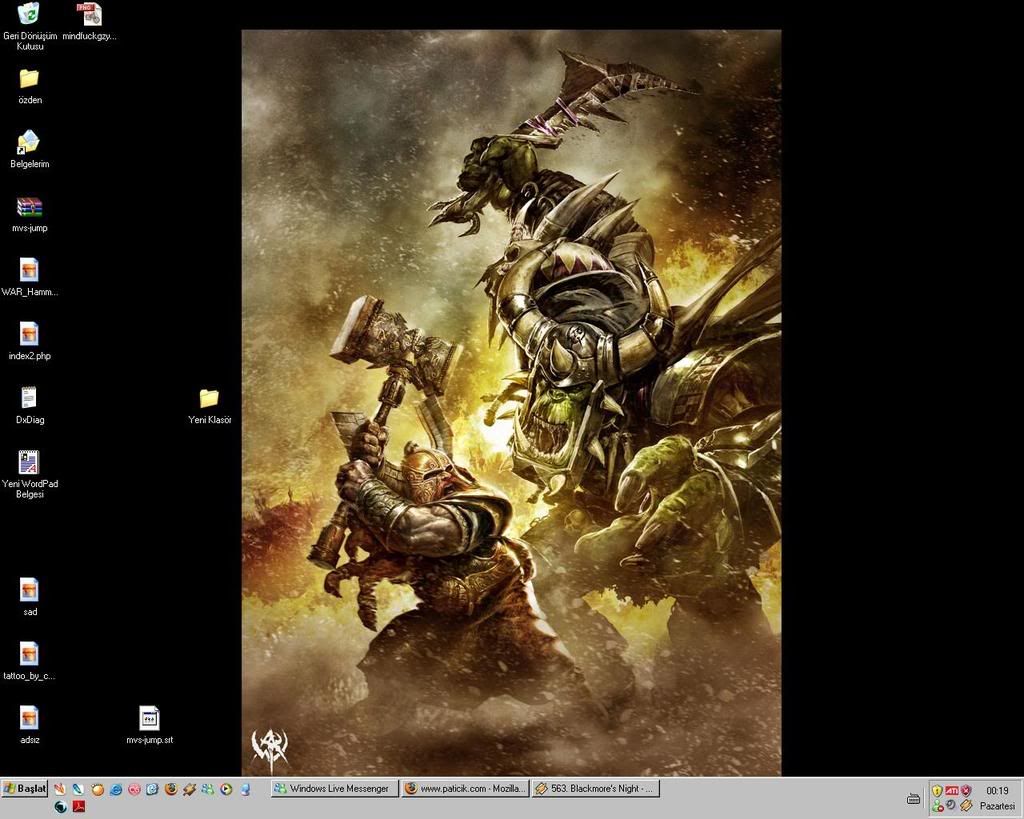Viewport: 1024px width, 819px height.
Task: Select the Yeni WordPad Belgesi document
Action: point(29,463)
